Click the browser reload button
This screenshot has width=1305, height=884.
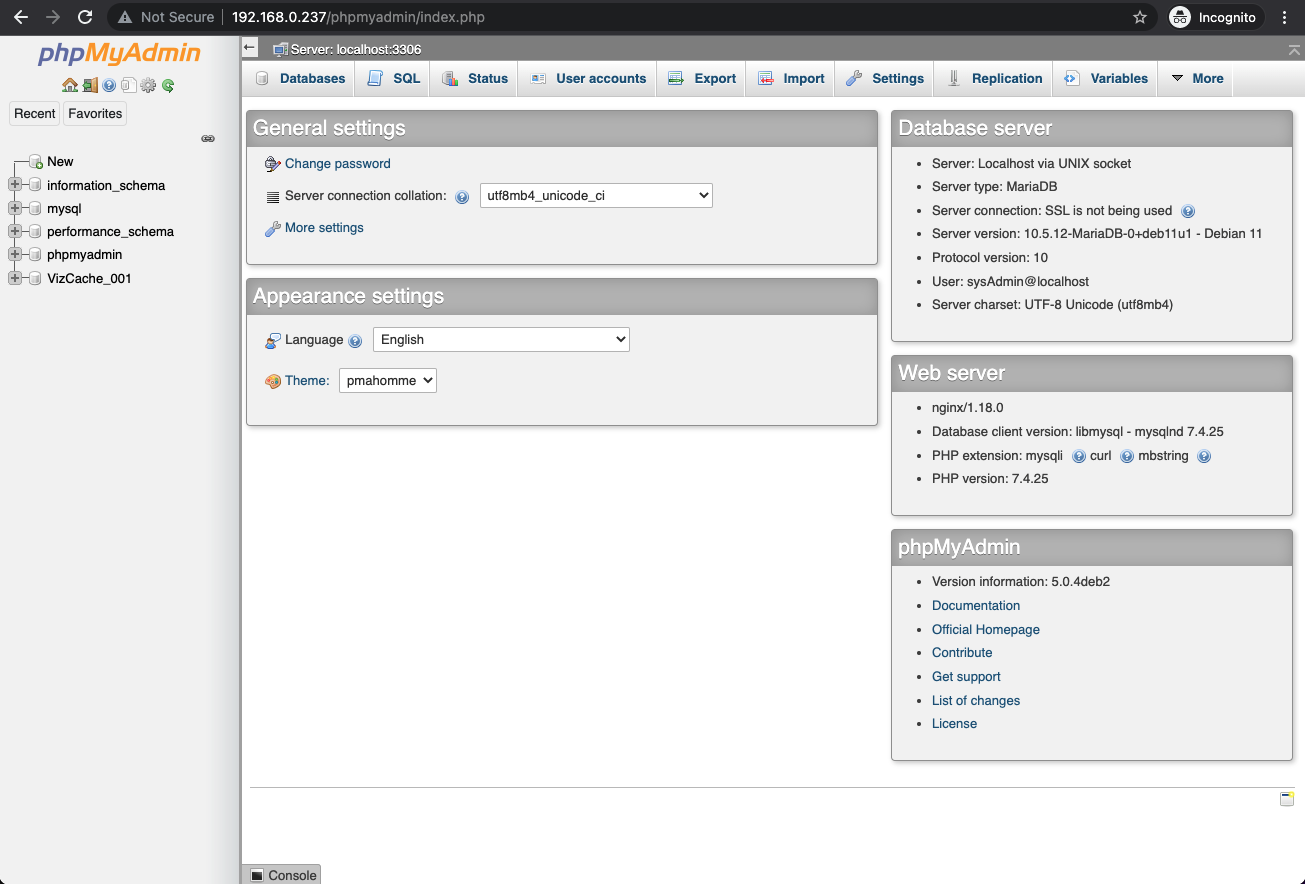(85, 17)
